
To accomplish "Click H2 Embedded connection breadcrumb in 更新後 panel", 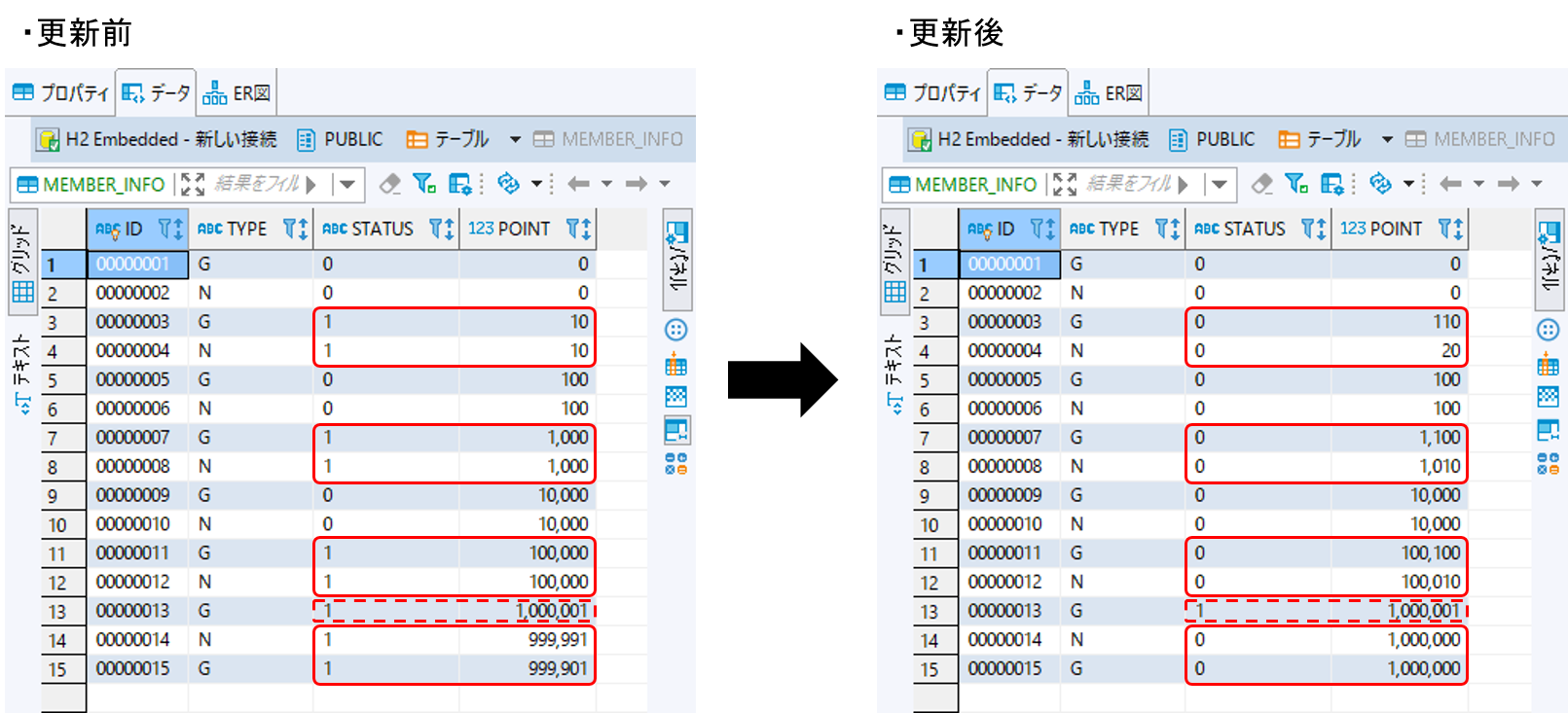I will pyautogui.click(x=1029, y=139).
